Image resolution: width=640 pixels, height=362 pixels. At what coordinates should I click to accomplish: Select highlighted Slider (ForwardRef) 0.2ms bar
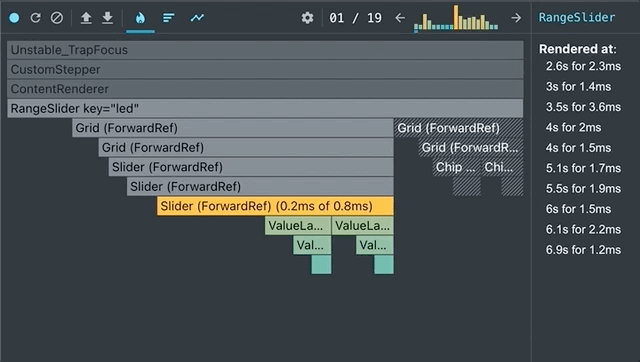(x=275, y=206)
